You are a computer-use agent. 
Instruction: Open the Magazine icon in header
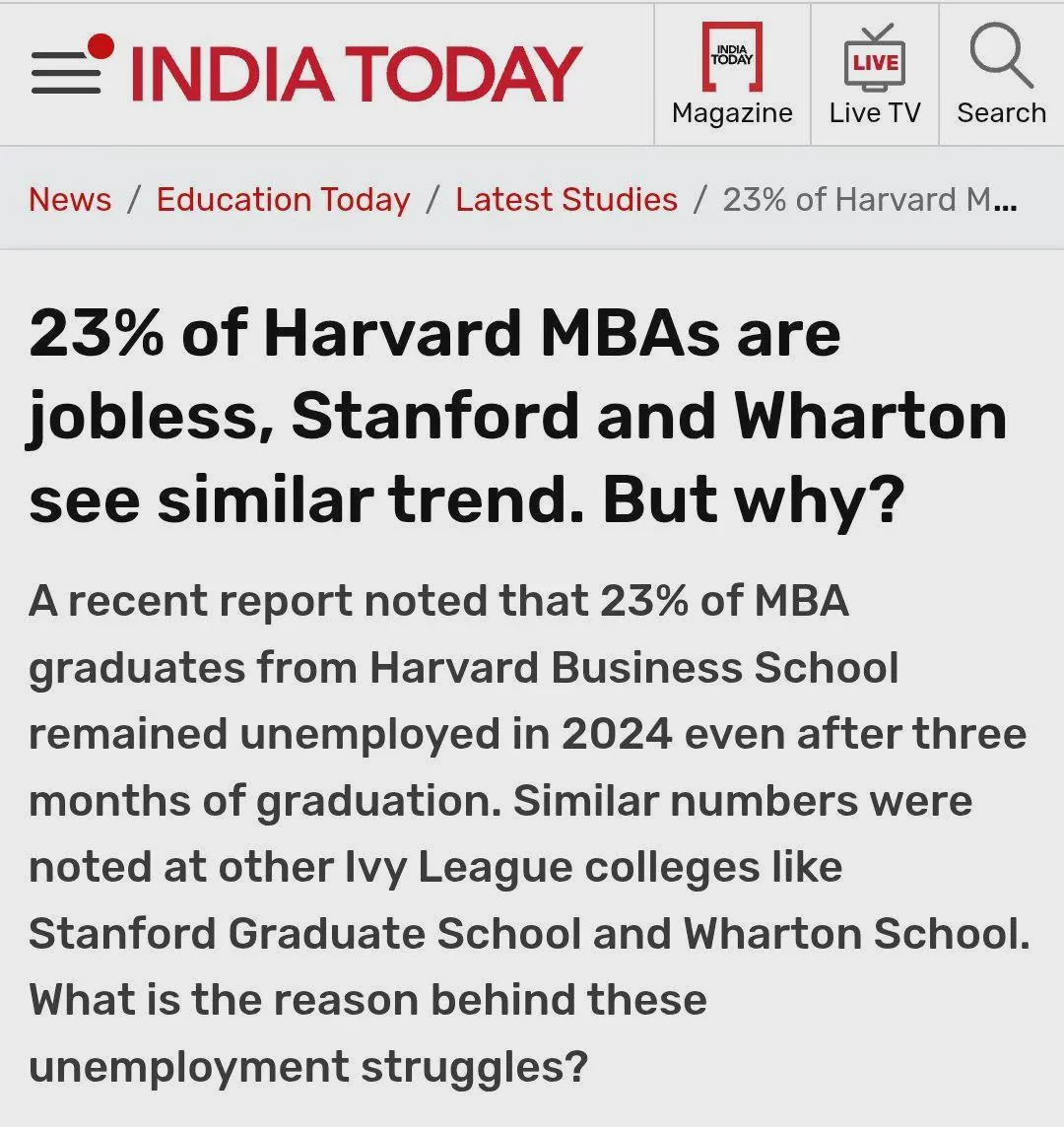click(x=732, y=56)
